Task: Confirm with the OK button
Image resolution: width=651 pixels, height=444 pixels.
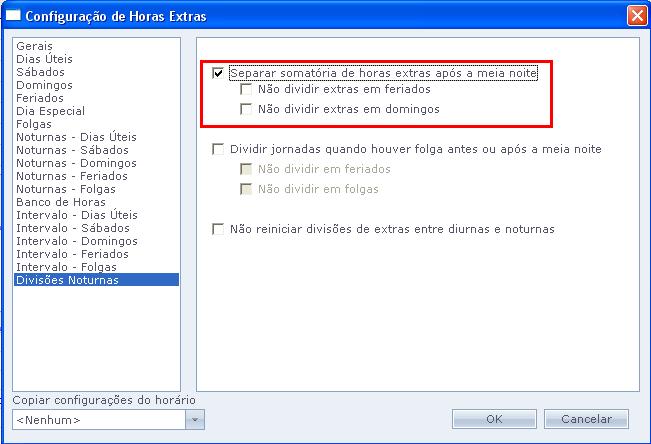Action: [x=494, y=419]
